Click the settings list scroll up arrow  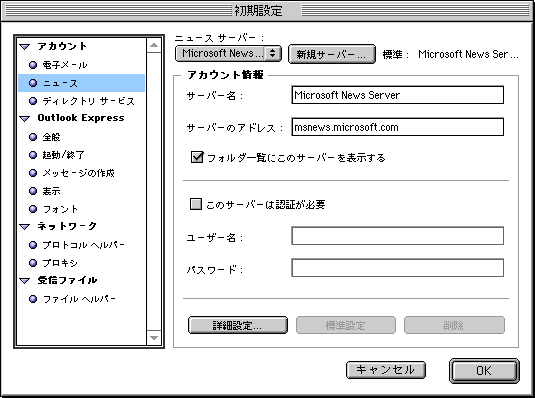pyautogui.click(x=154, y=45)
